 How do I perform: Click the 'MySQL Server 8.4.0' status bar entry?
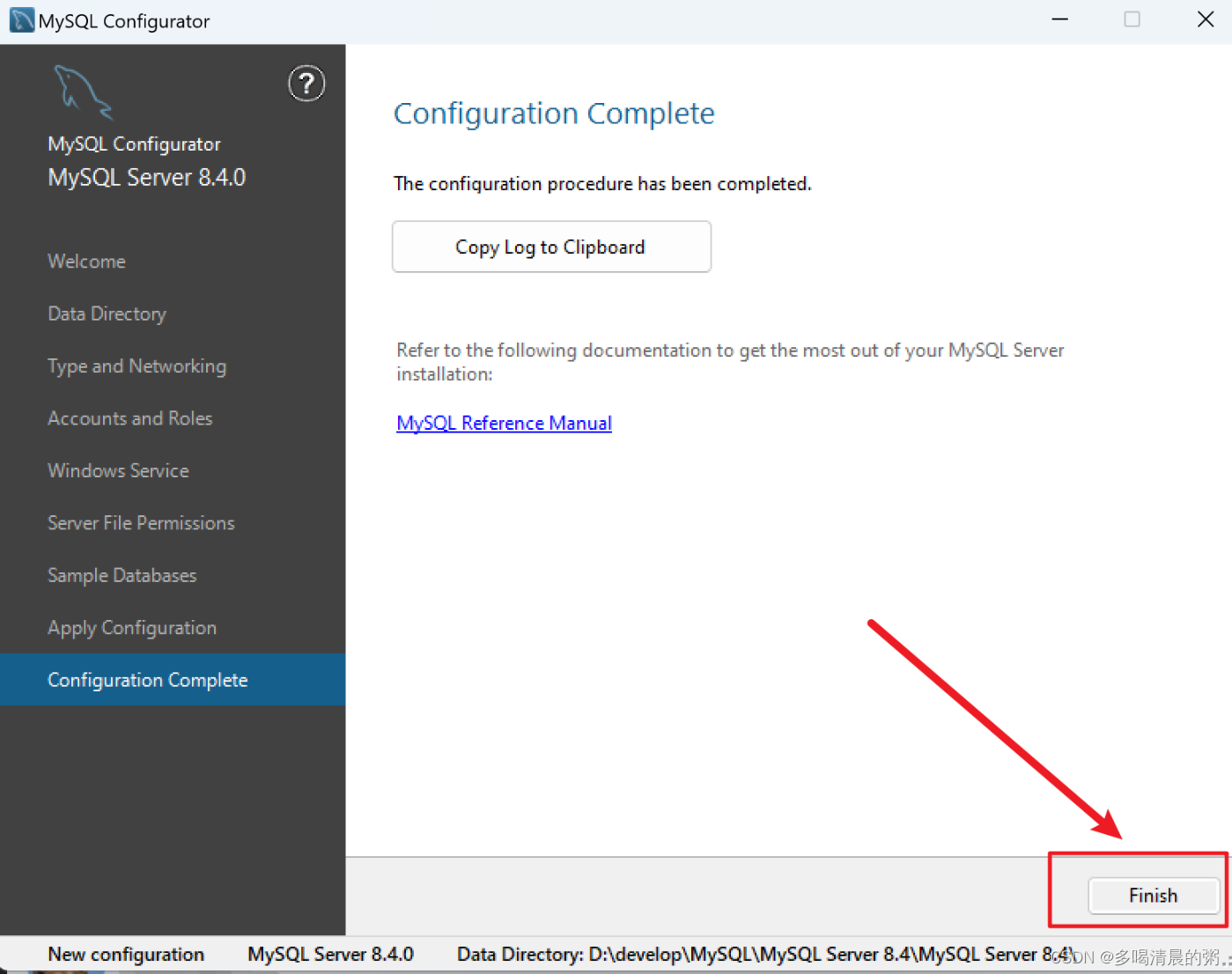click(x=330, y=955)
